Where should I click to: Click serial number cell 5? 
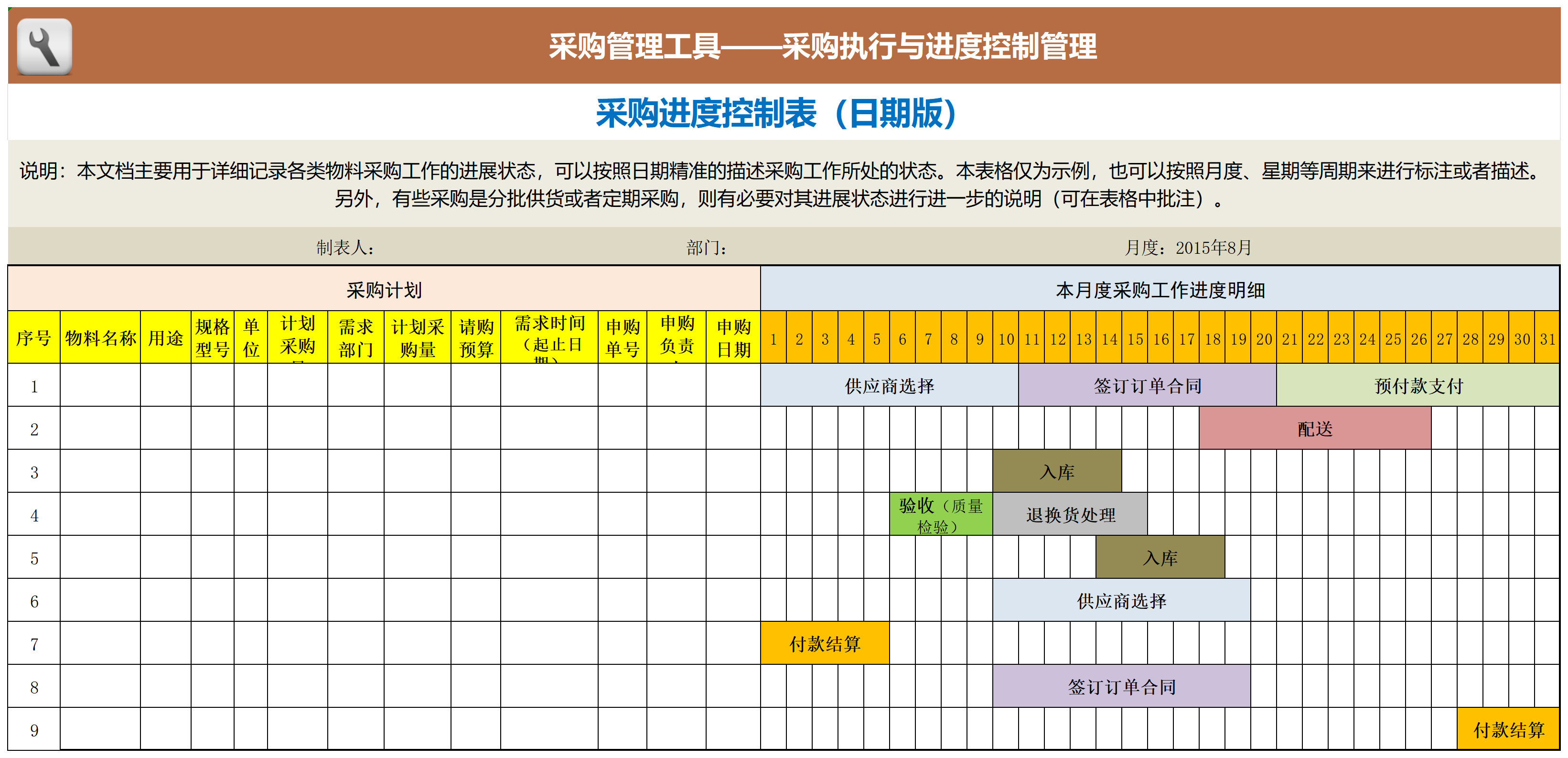34,558
